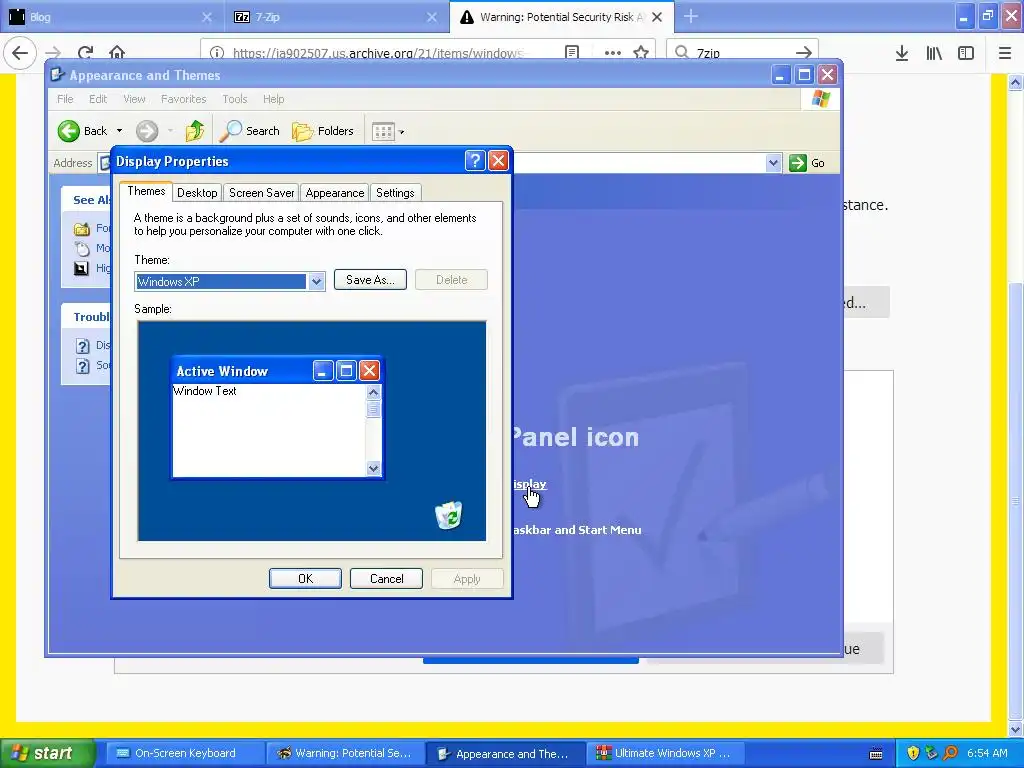Switch to Warning: Potential Se... taskbar item
Image resolution: width=1024 pixels, height=768 pixels.
[x=344, y=753]
